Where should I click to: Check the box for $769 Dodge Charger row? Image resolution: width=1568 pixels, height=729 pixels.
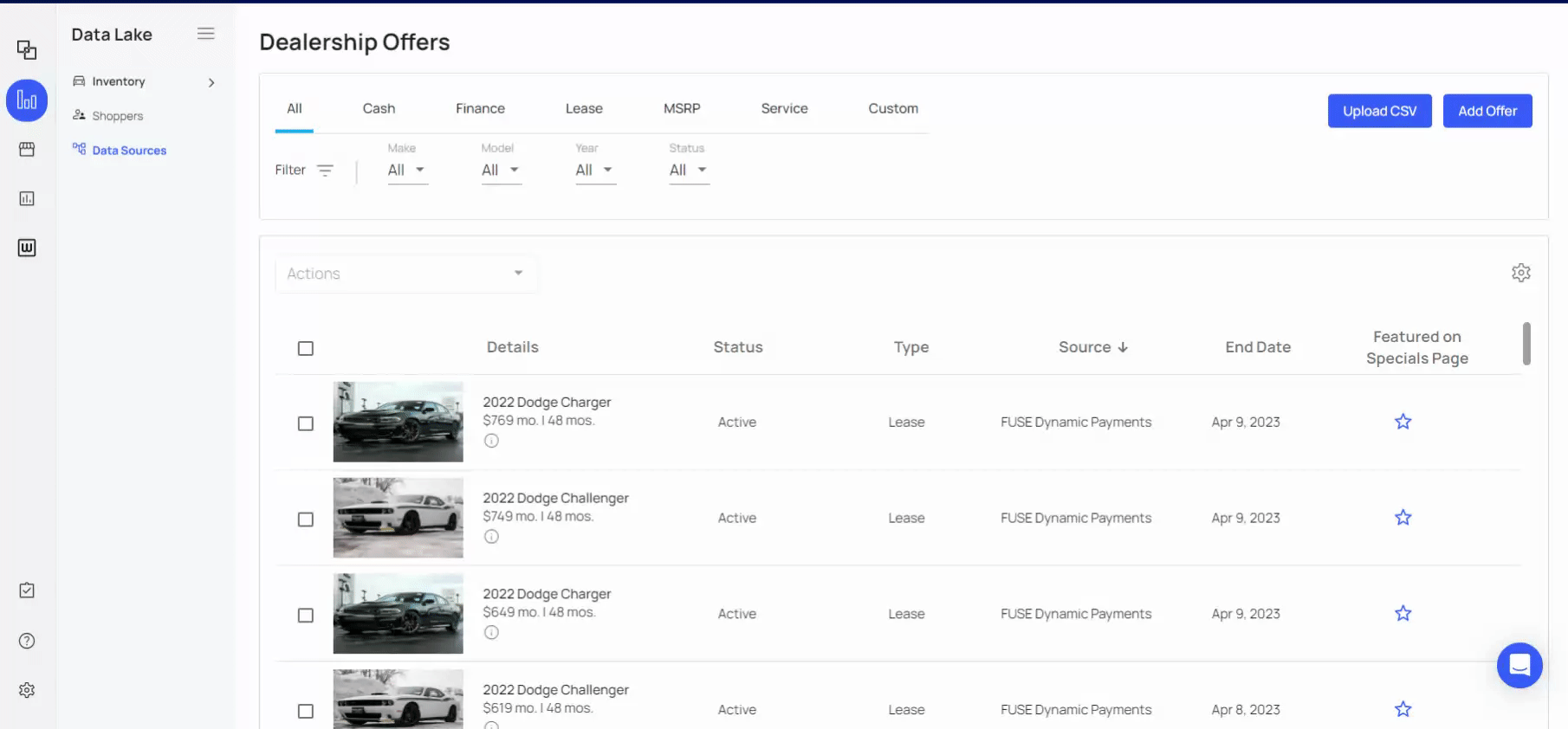pos(306,423)
